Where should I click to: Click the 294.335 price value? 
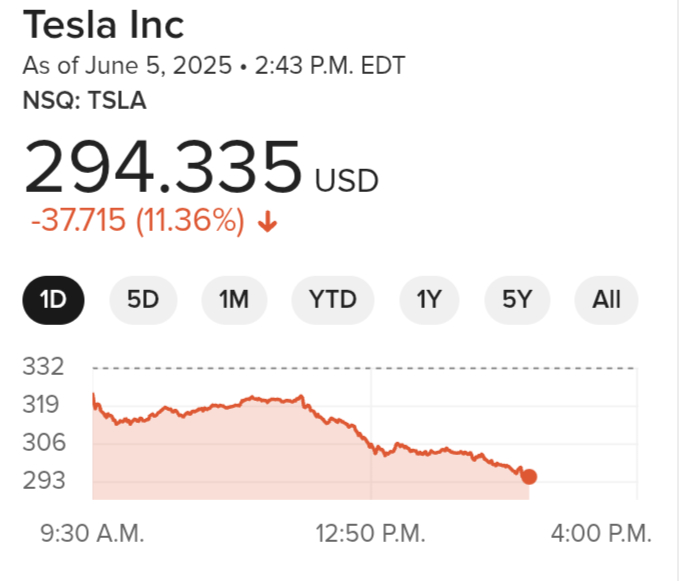click(163, 168)
